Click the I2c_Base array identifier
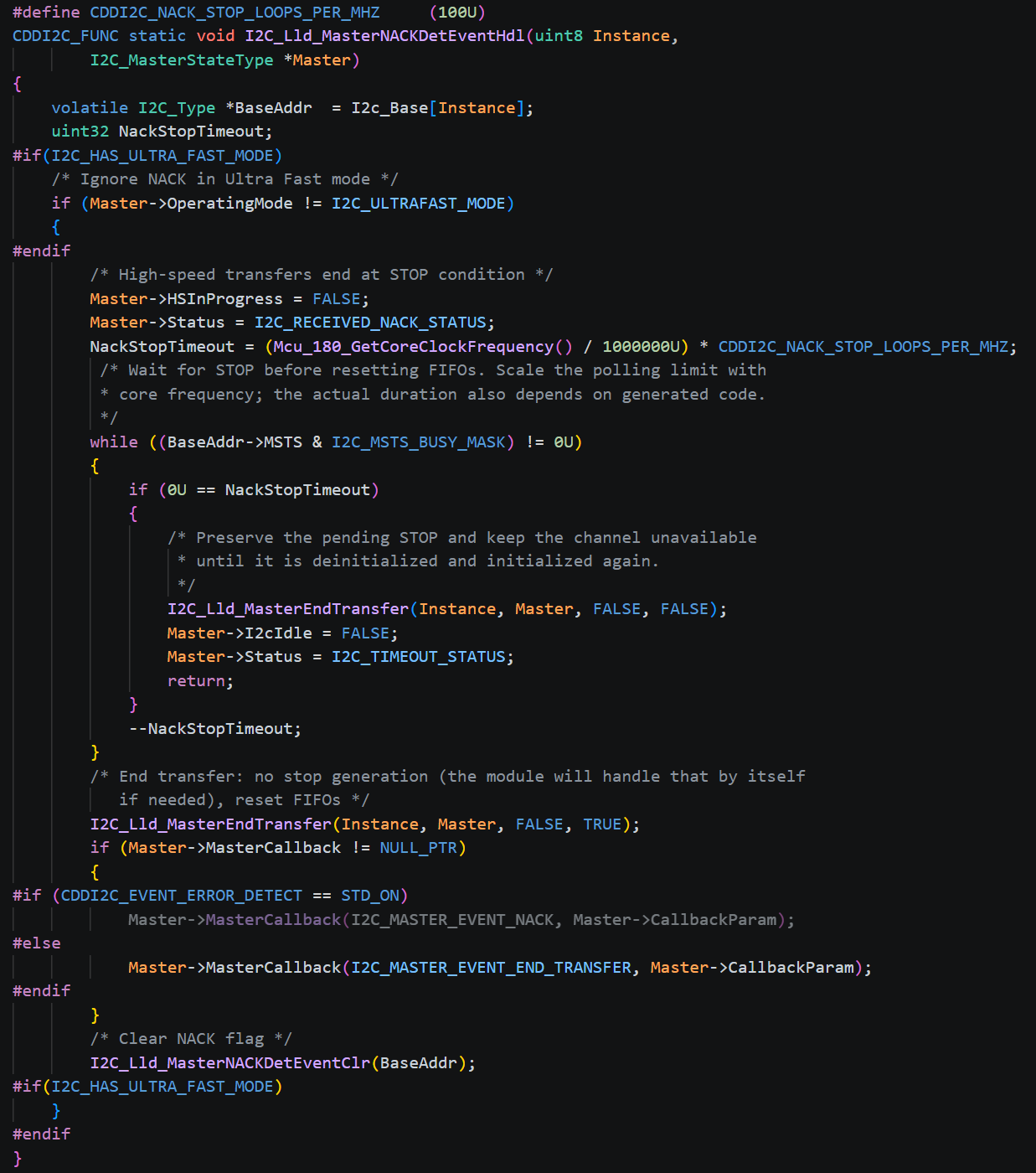 (x=389, y=108)
